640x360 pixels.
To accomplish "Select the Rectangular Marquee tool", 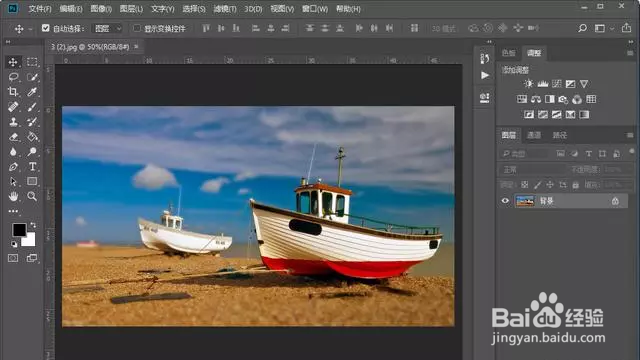I will [x=32, y=62].
